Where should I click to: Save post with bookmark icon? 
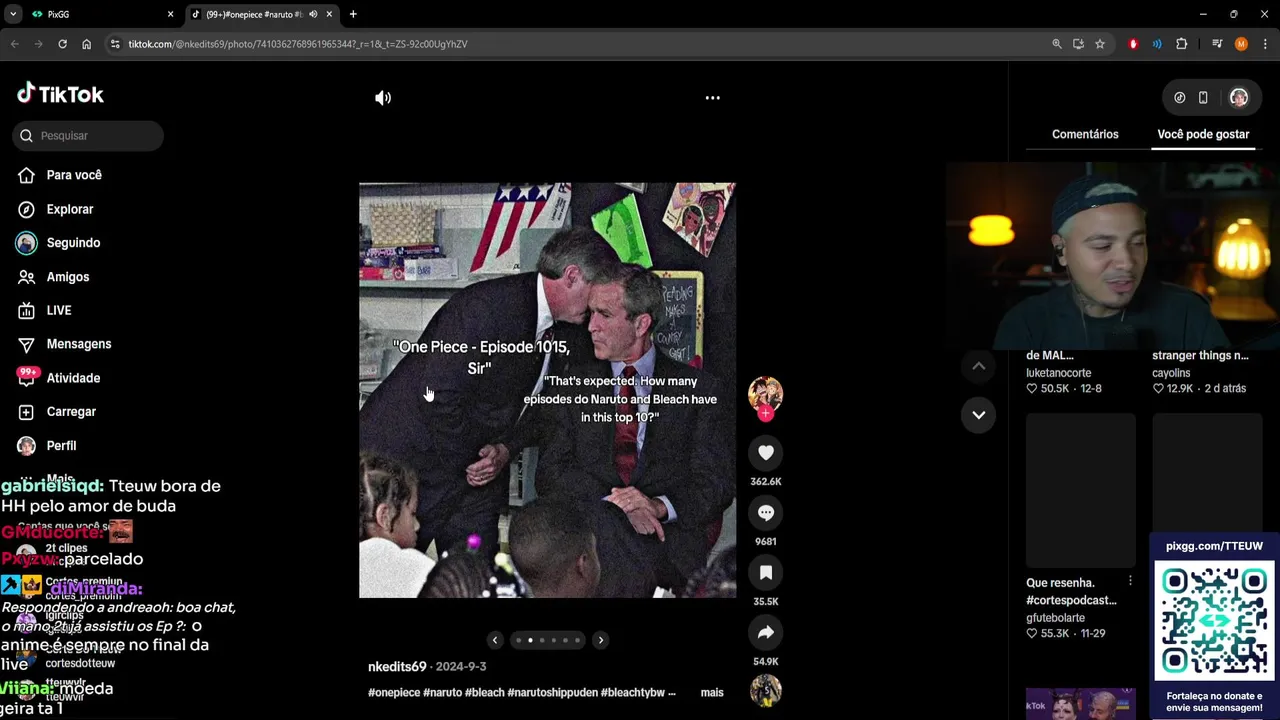pyautogui.click(x=766, y=573)
